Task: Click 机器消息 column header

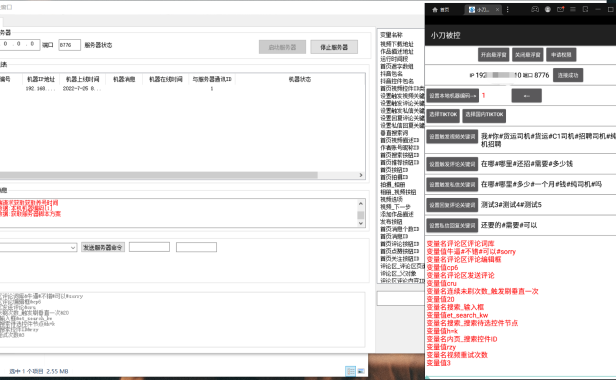Action: [124, 79]
